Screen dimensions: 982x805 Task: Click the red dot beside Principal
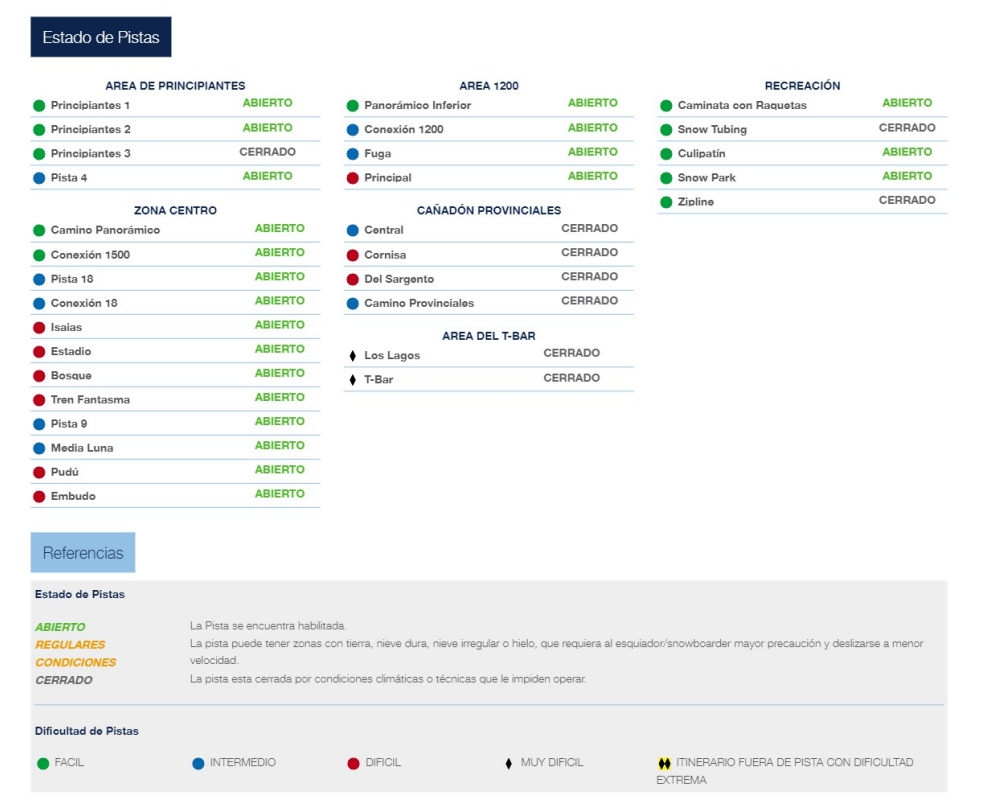tap(353, 179)
